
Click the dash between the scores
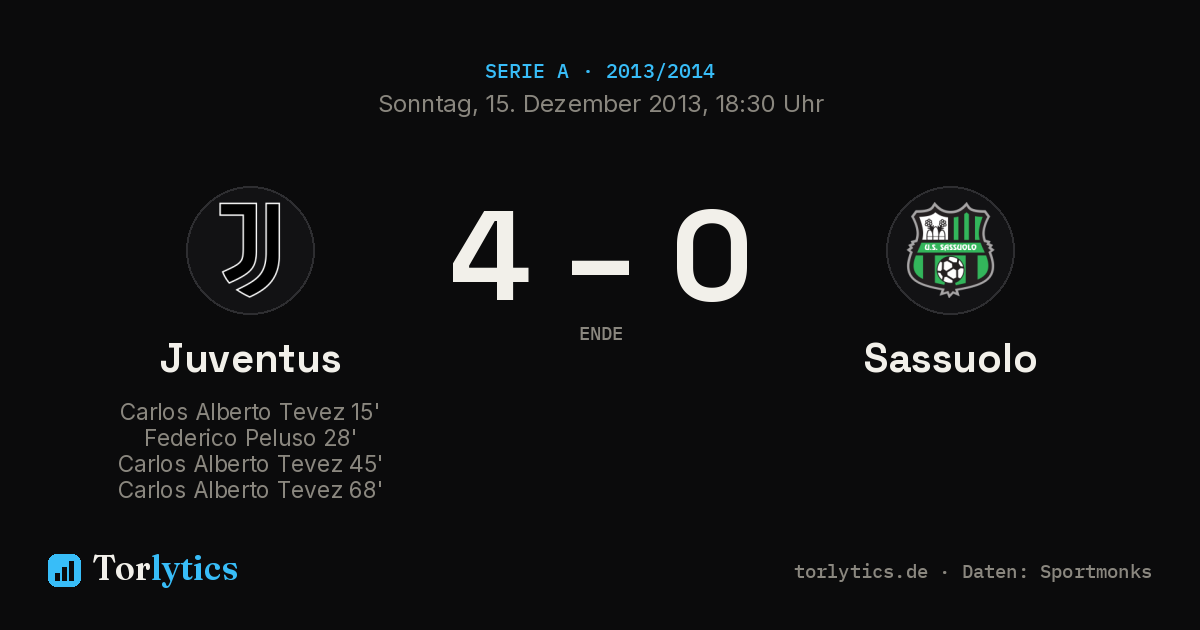(600, 266)
